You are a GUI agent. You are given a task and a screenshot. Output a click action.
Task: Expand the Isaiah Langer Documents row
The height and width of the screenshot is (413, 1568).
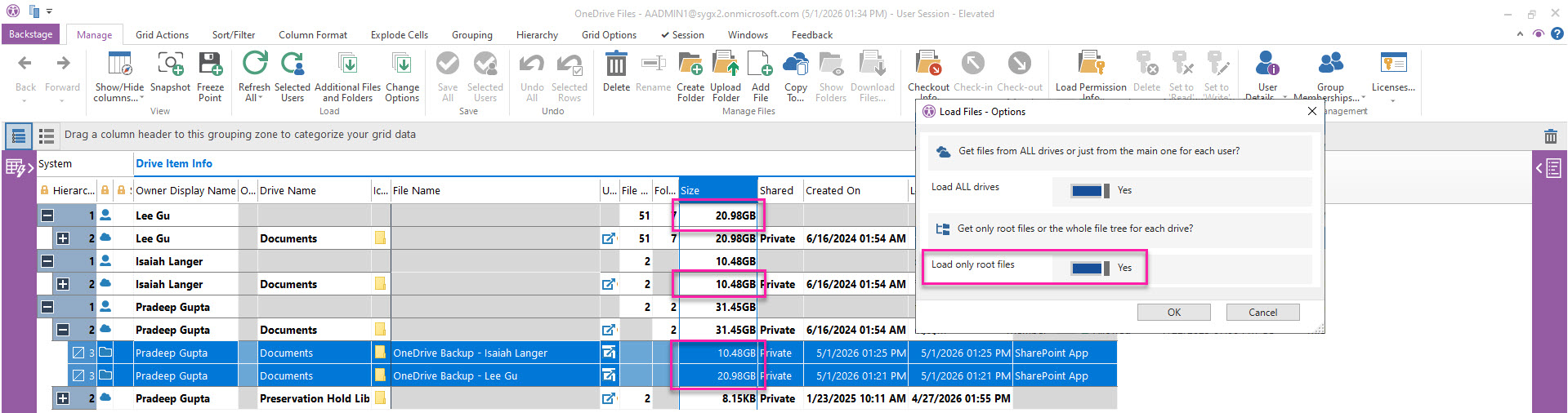[63, 284]
